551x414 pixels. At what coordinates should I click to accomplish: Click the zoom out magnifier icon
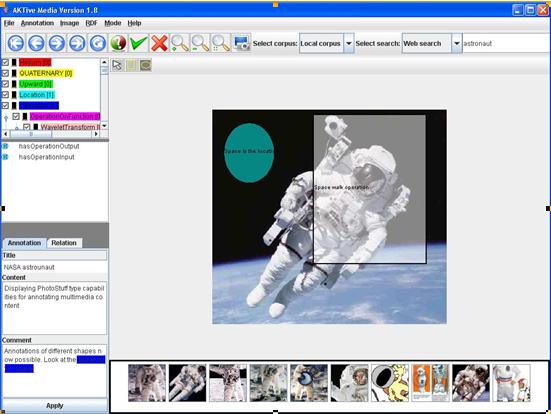tap(200, 43)
